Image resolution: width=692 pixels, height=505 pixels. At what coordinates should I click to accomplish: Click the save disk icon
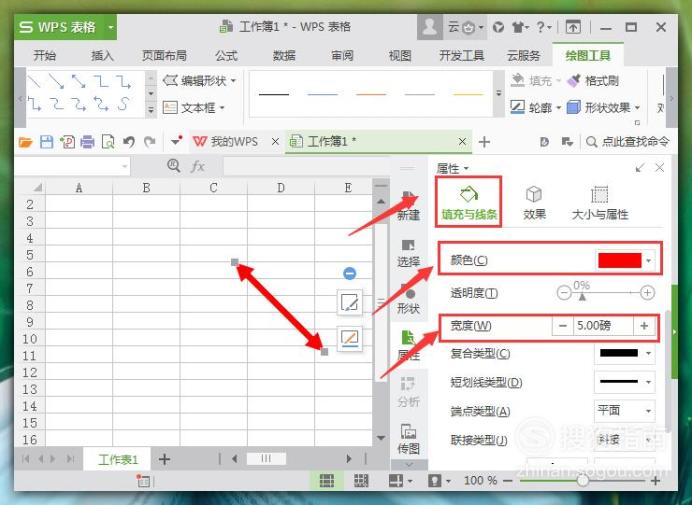click(46, 142)
